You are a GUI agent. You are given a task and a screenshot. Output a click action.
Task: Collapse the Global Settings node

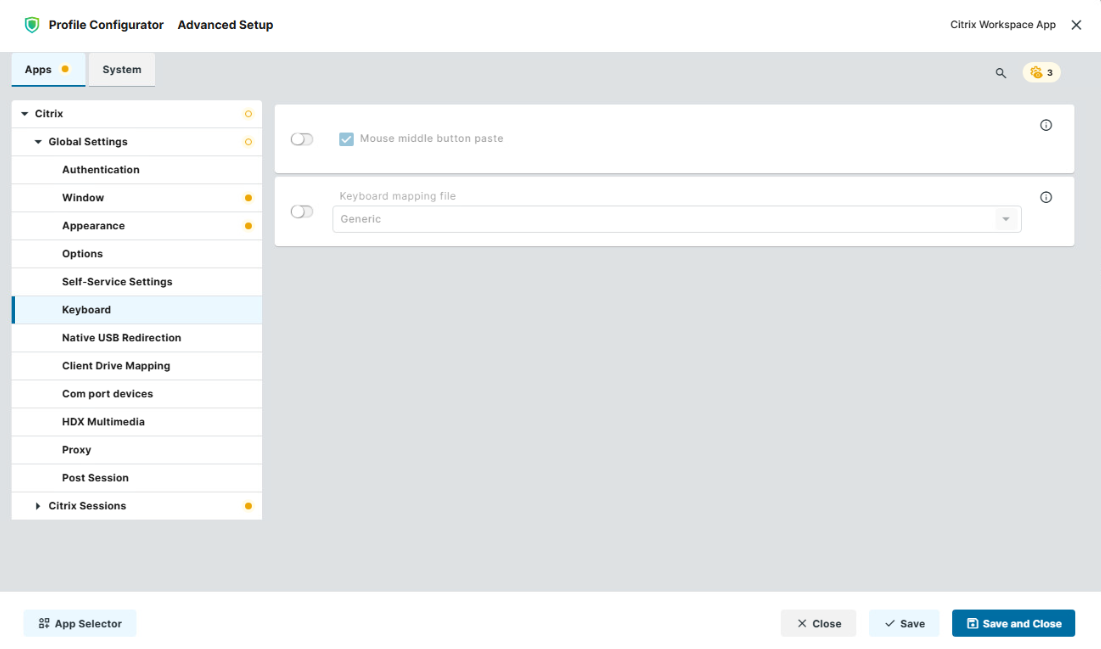(38, 142)
